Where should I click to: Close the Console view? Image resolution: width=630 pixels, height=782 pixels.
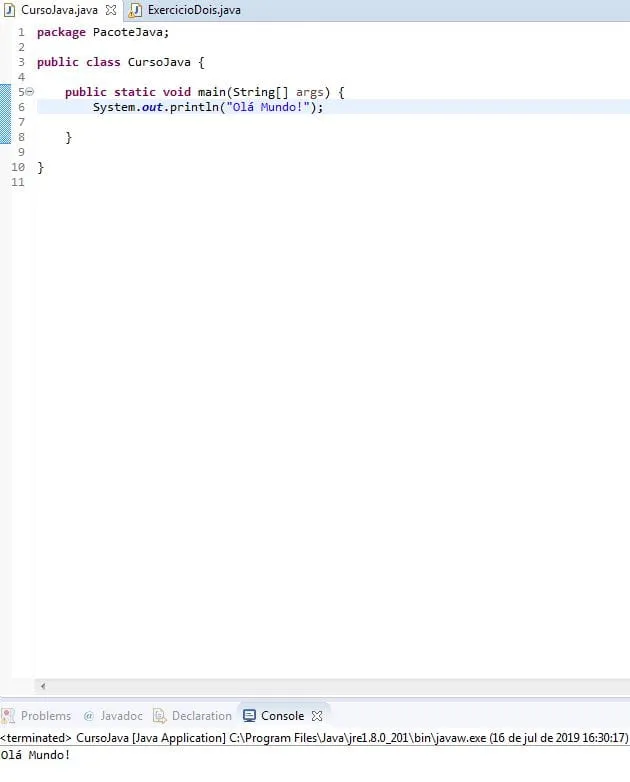pos(317,716)
